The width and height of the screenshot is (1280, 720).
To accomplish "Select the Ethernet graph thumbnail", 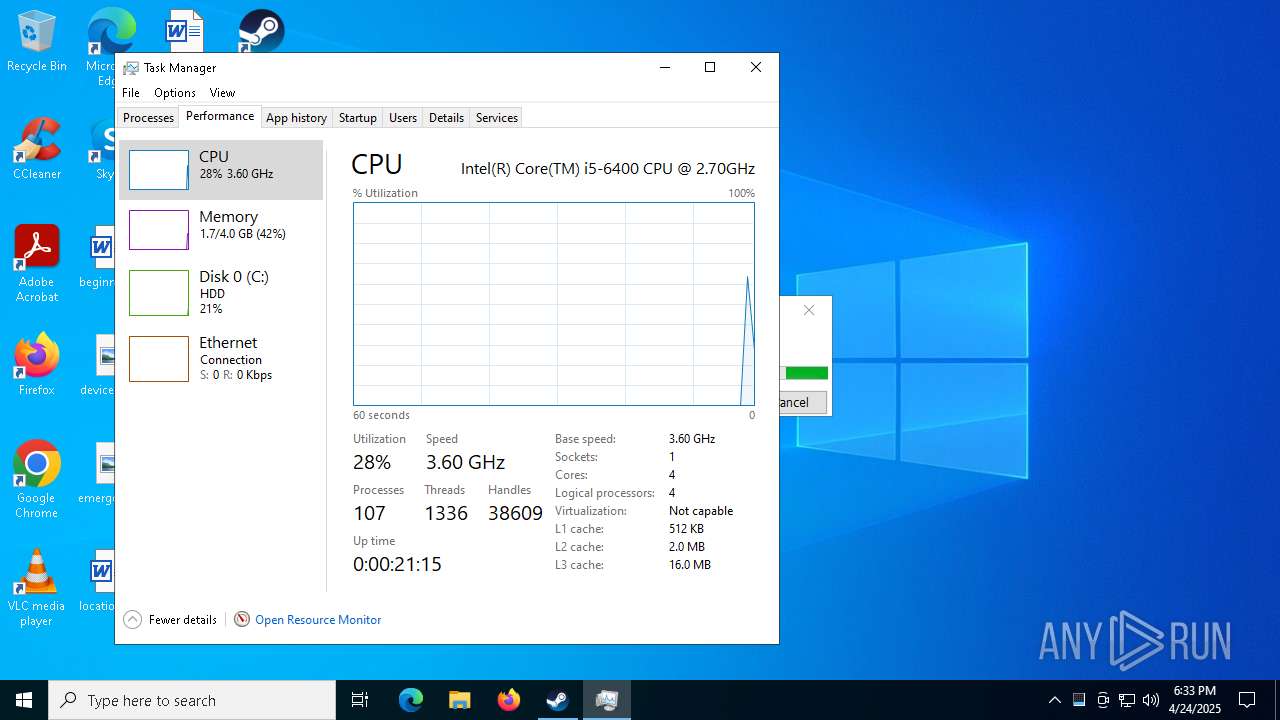I will pos(159,359).
